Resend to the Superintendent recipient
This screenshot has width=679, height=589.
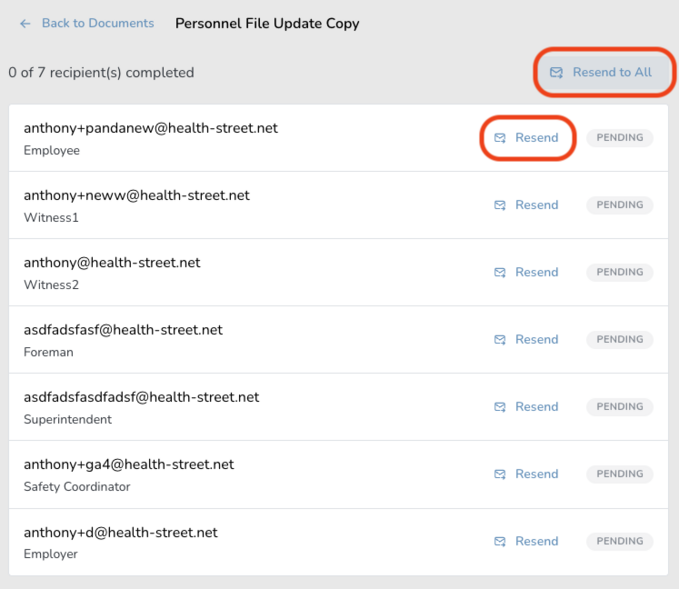point(527,407)
